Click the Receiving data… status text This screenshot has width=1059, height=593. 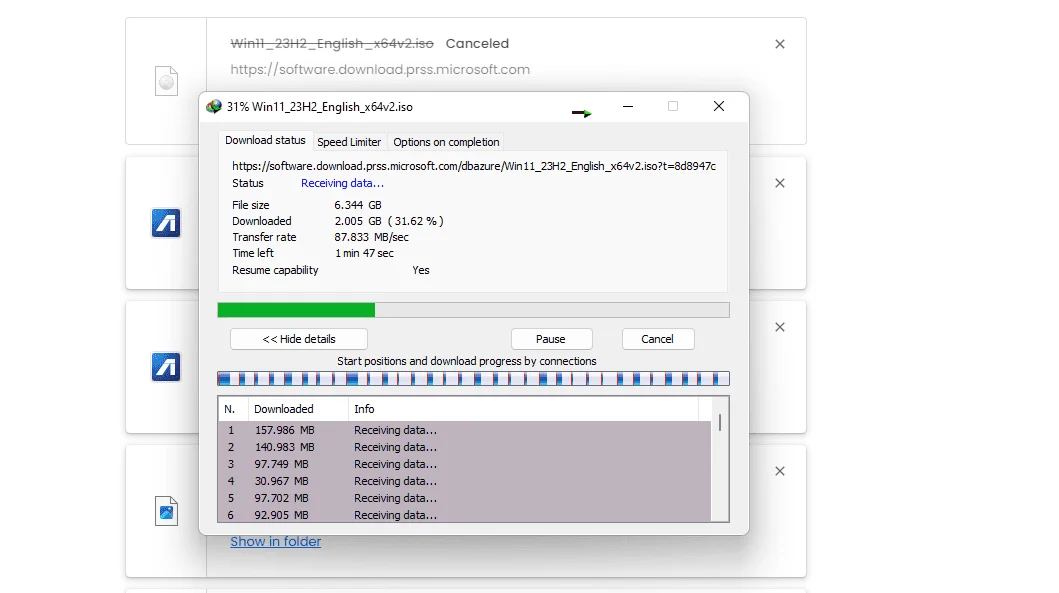pos(342,183)
